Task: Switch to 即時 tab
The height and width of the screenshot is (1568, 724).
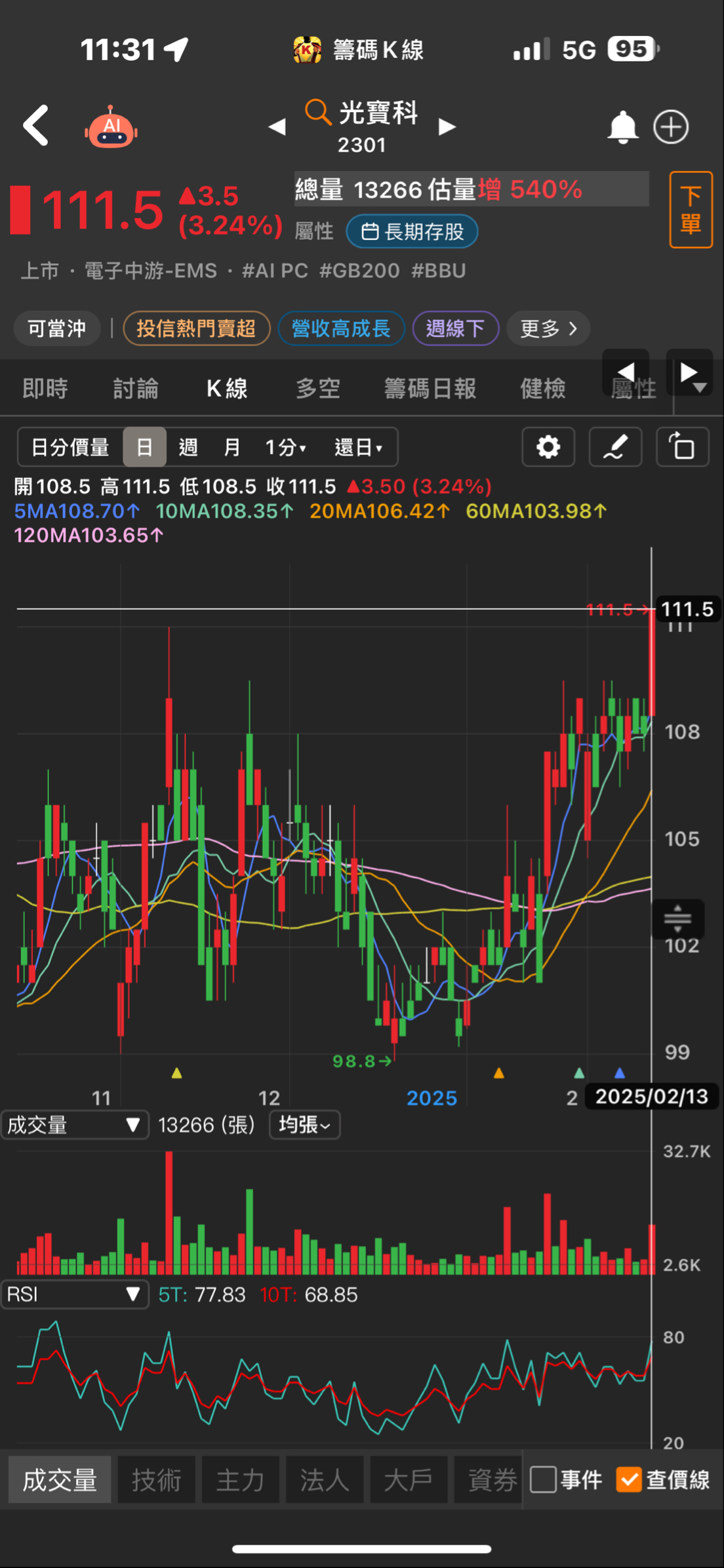Action: coord(45,389)
